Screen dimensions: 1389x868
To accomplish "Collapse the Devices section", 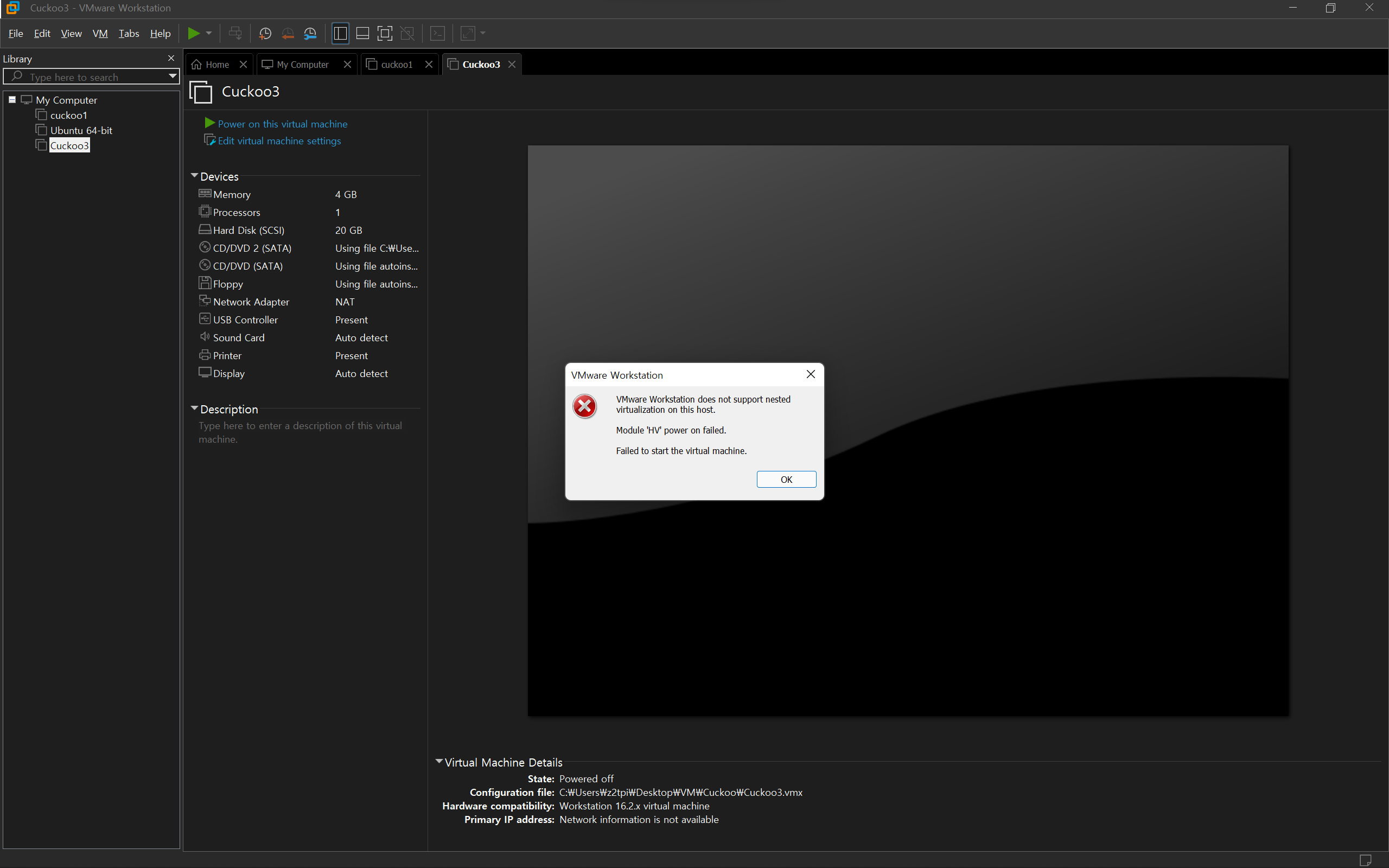I will (195, 176).
